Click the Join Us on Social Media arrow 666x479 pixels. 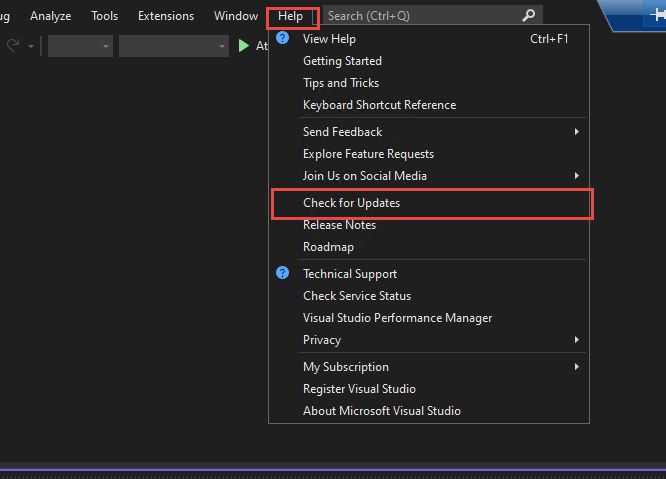pos(576,176)
